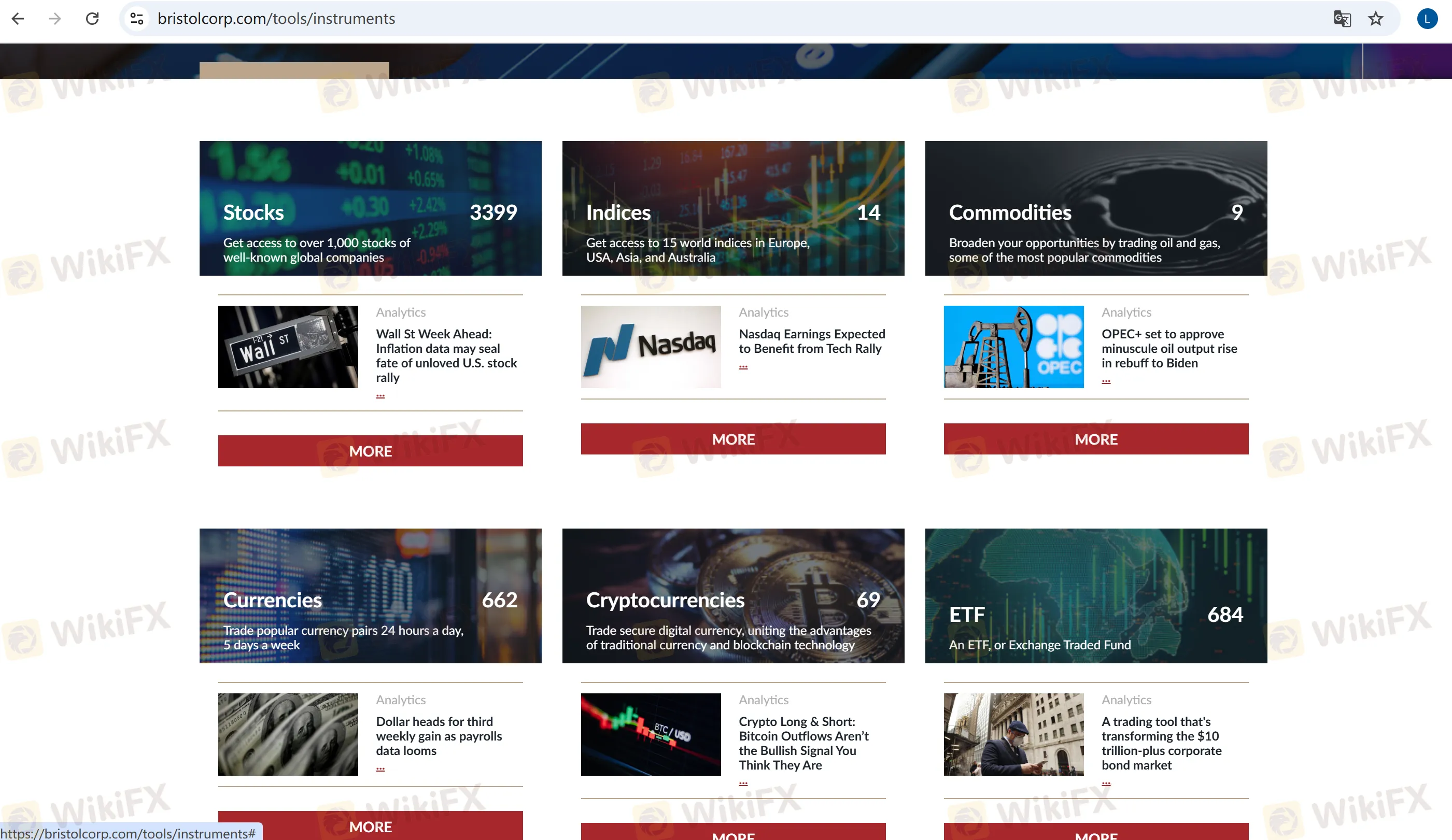Click the browser back arrow
Image resolution: width=1452 pixels, height=840 pixels.
(18, 19)
